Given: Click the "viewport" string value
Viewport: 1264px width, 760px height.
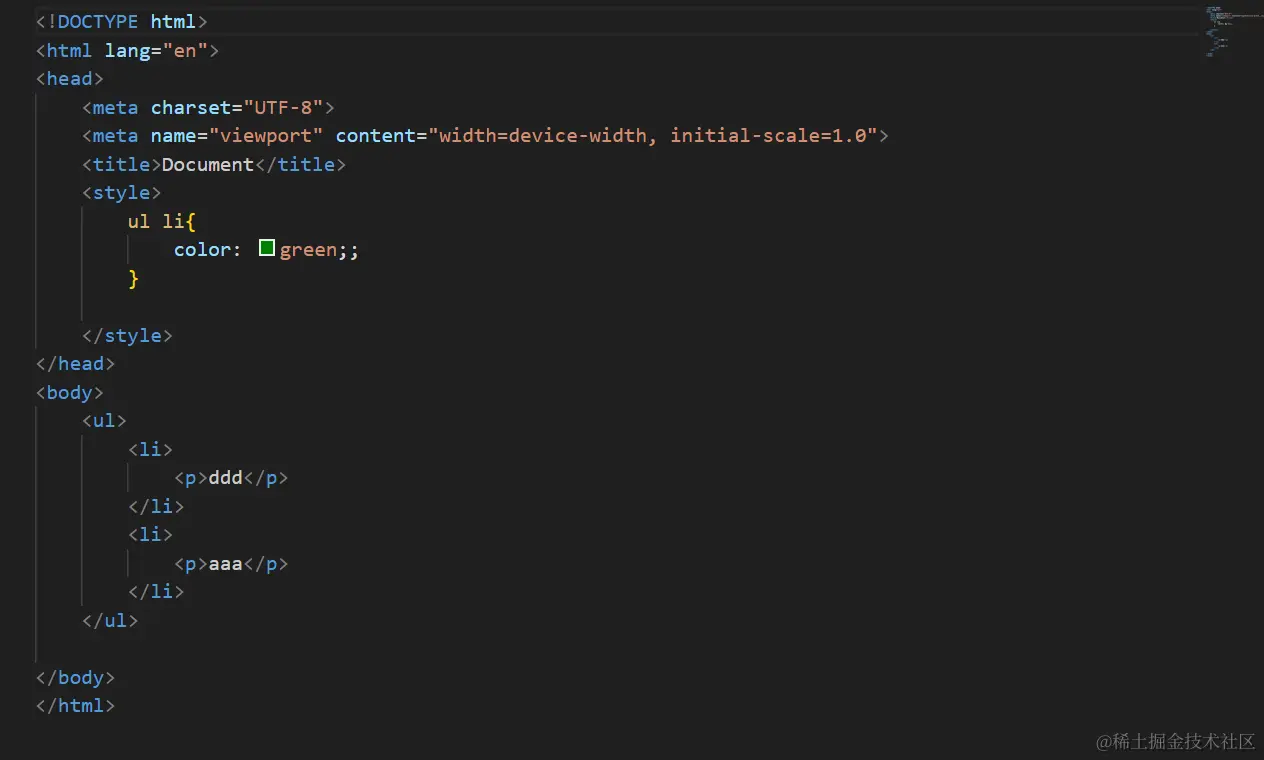Looking at the screenshot, I should tap(266, 135).
